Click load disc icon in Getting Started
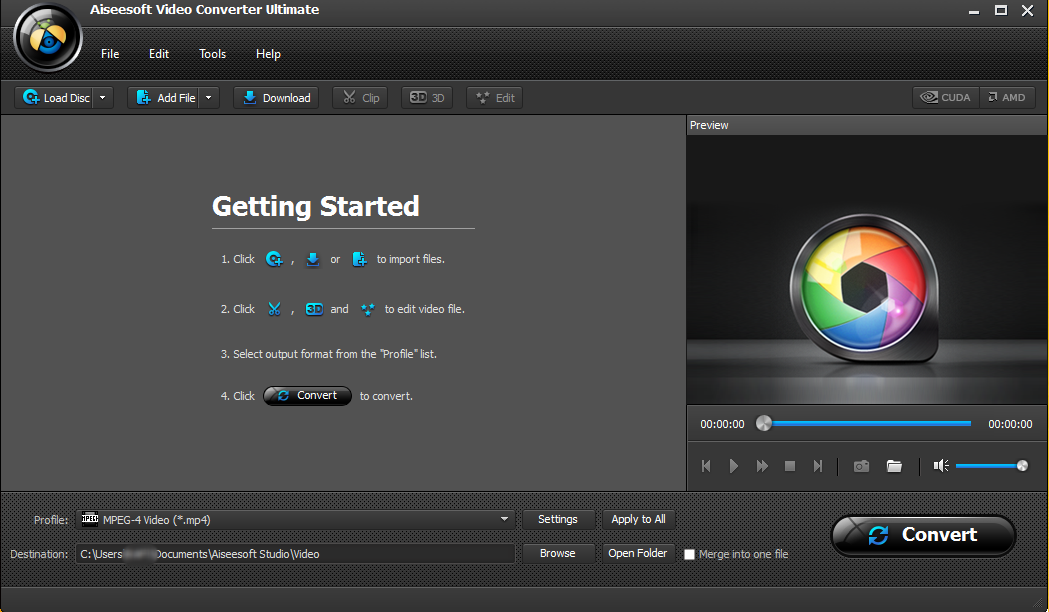Image resolution: width=1049 pixels, height=612 pixels. [274, 259]
